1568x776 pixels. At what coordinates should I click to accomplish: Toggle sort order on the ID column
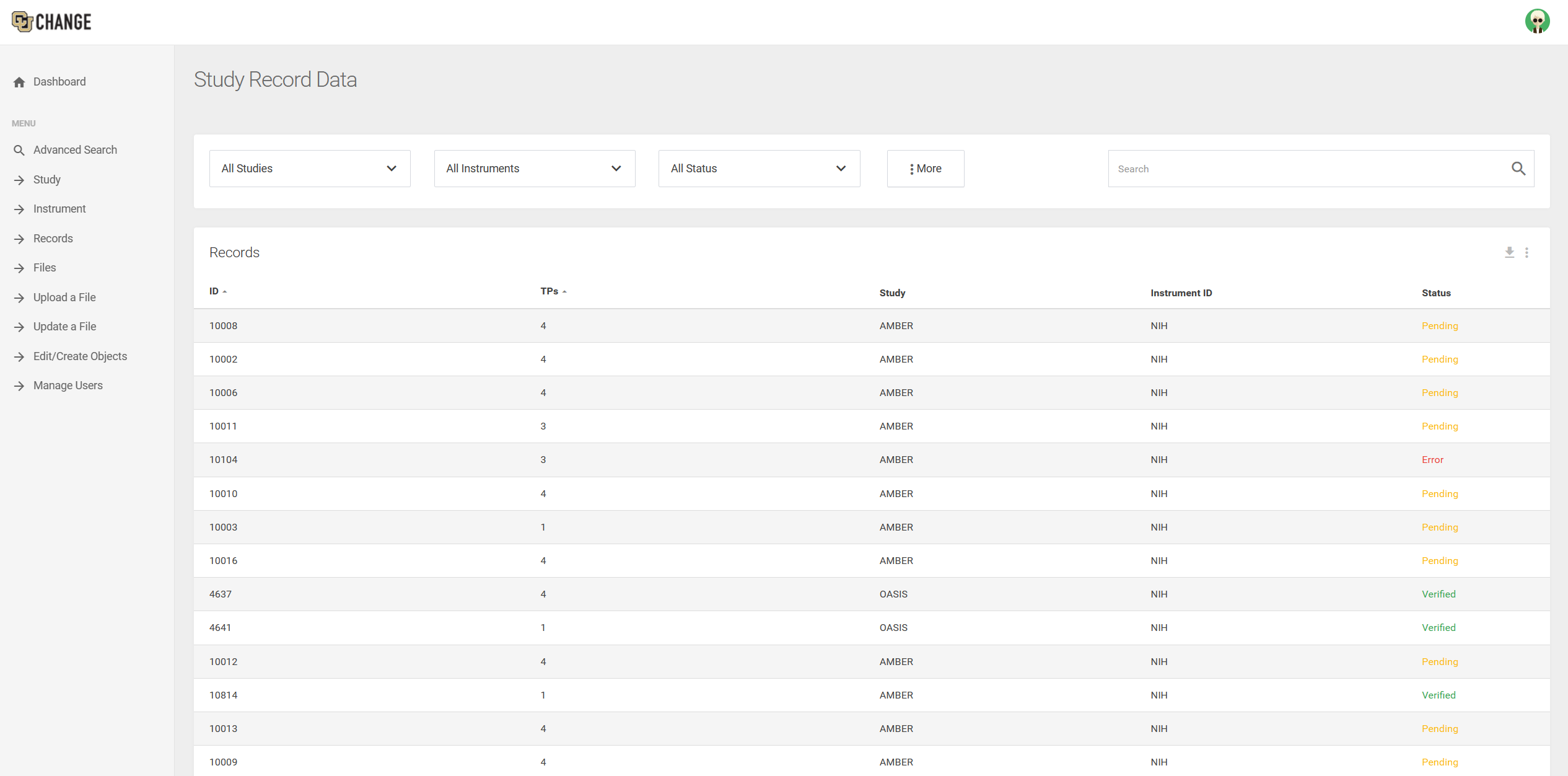click(217, 291)
